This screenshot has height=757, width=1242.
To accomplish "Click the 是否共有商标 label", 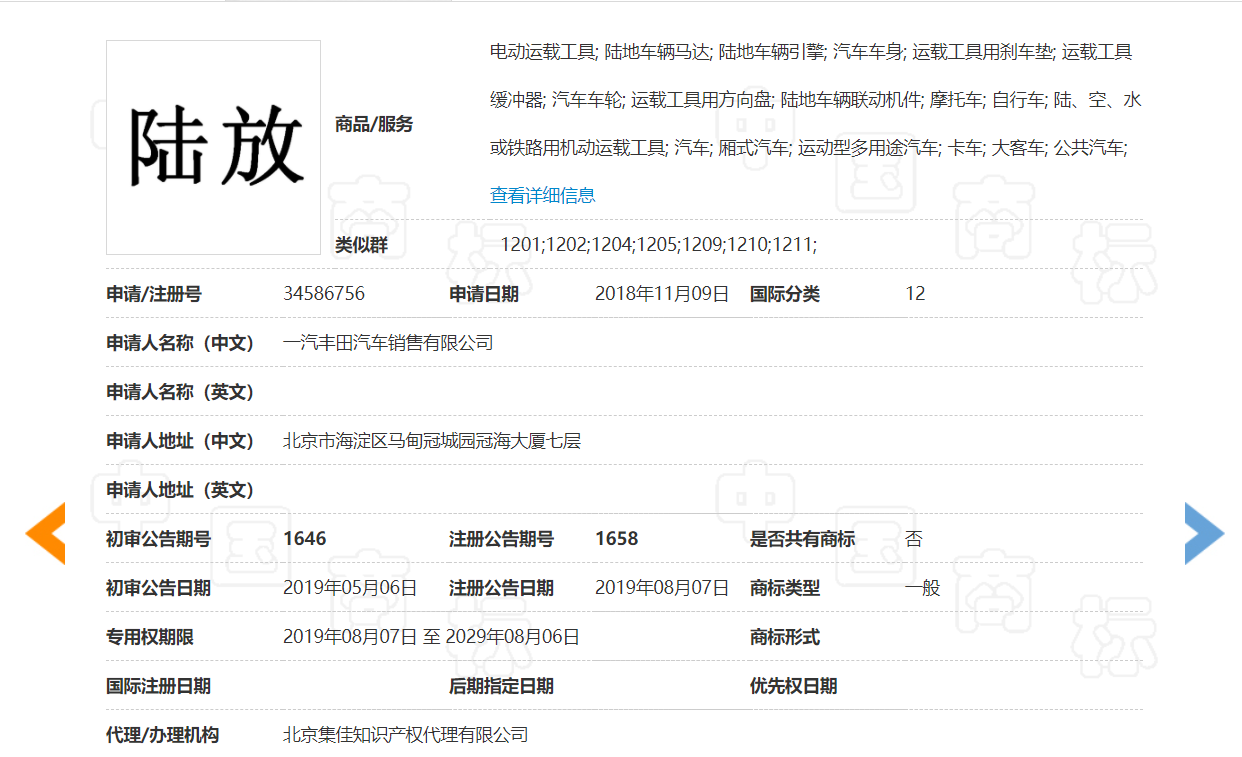I will click(x=803, y=539).
